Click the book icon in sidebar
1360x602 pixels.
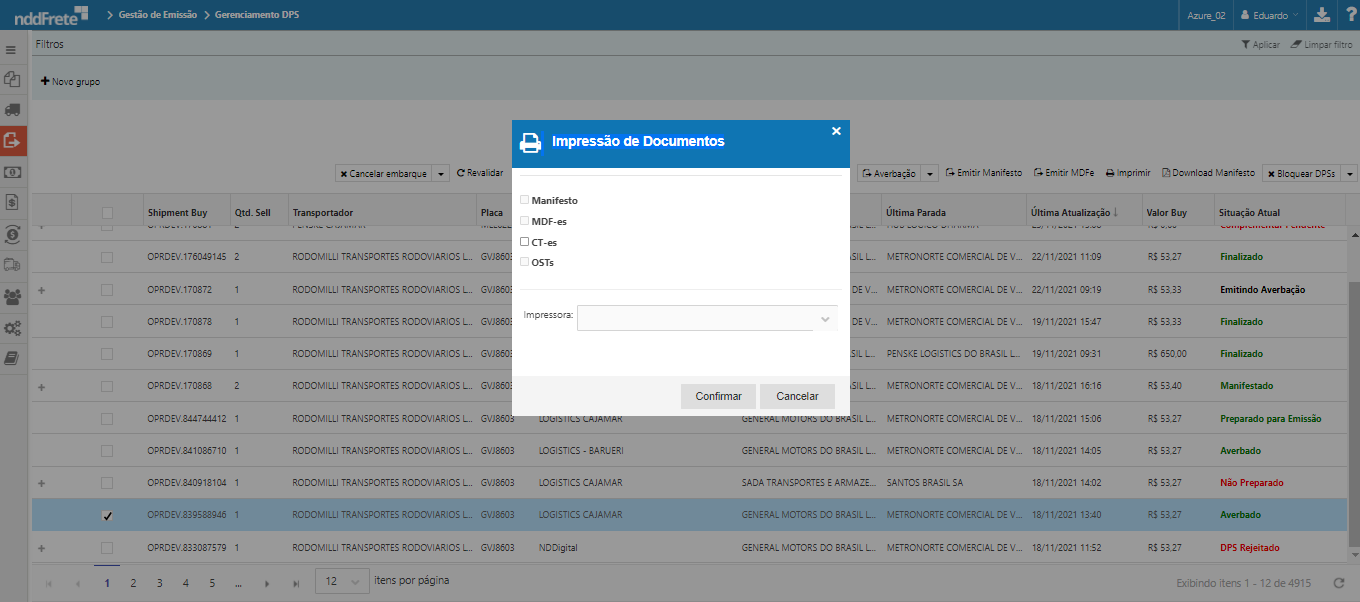click(x=12, y=358)
